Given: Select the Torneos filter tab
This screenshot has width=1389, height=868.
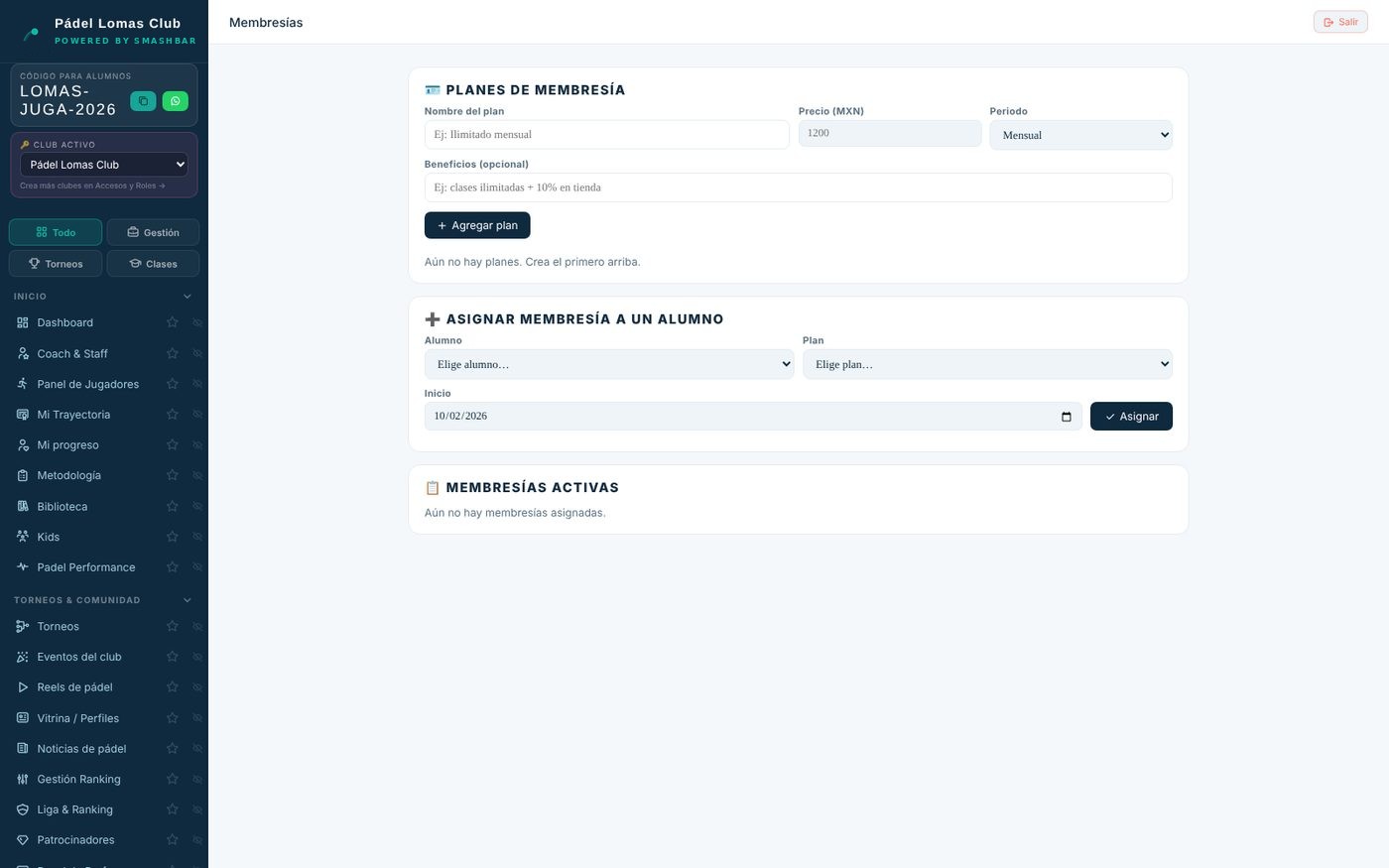Looking at the screenshot, I should point(56,264).
